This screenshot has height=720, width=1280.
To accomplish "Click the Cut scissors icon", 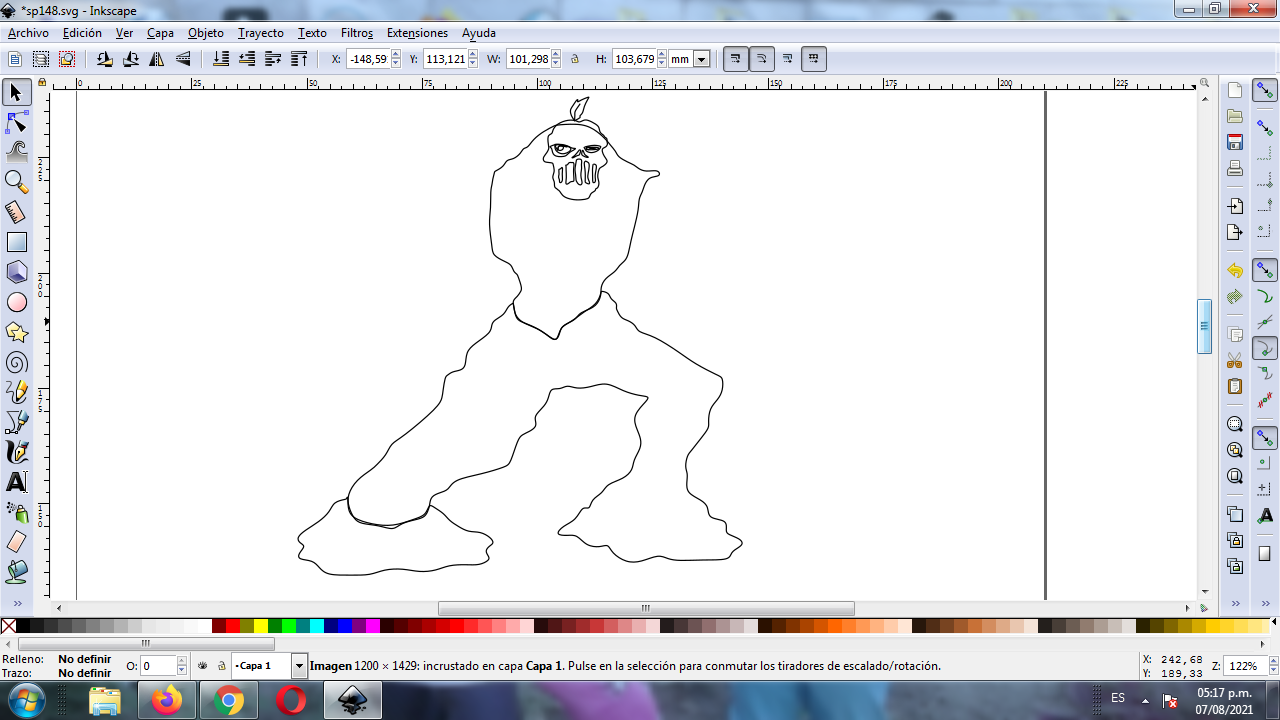I will click(1235, 360).
